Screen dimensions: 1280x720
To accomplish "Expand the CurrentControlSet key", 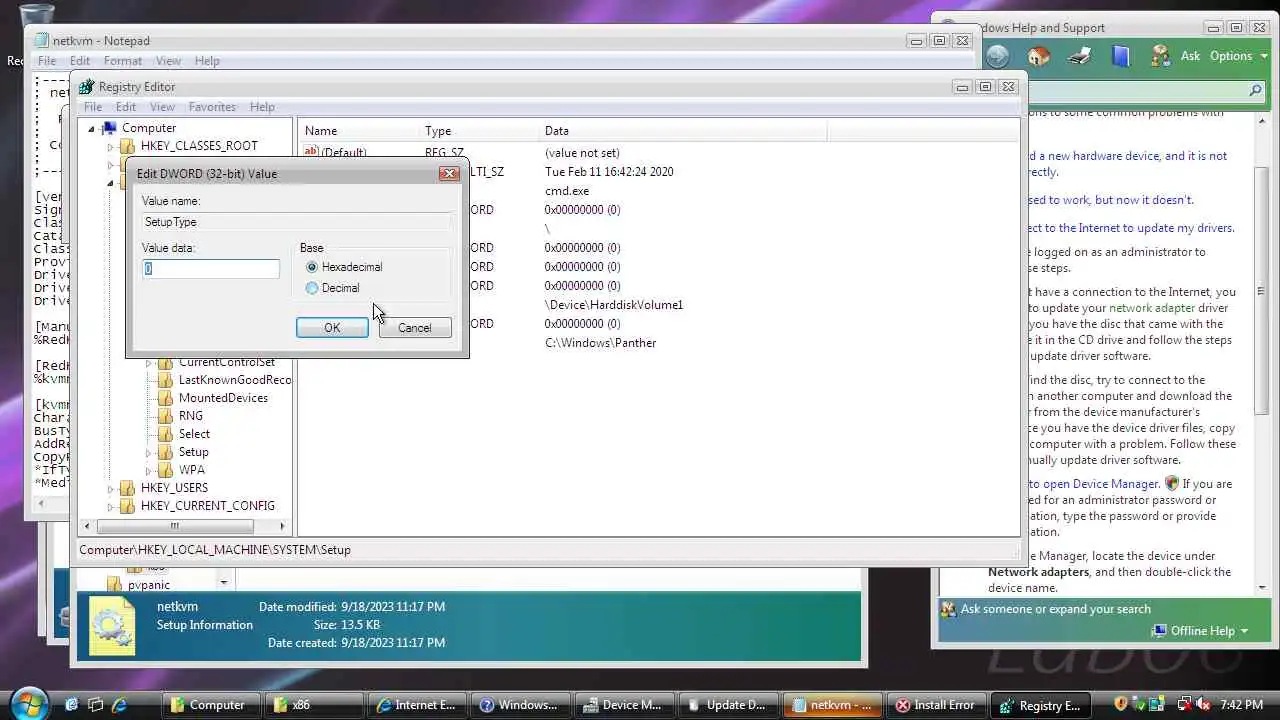I will tap(149, 362).
